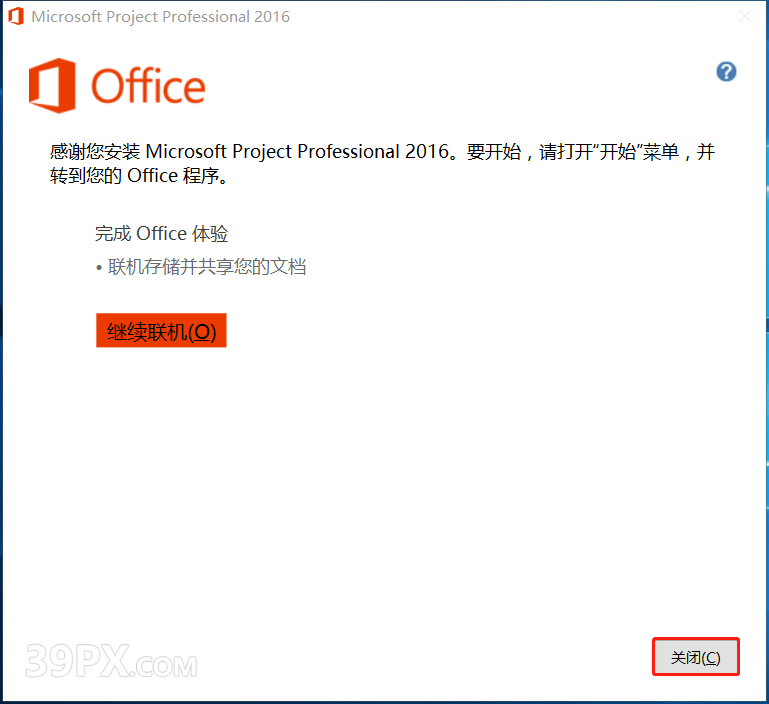Click the empty title bar area right of the title
The height and width of the screenshot is (704, 769).
510,17
